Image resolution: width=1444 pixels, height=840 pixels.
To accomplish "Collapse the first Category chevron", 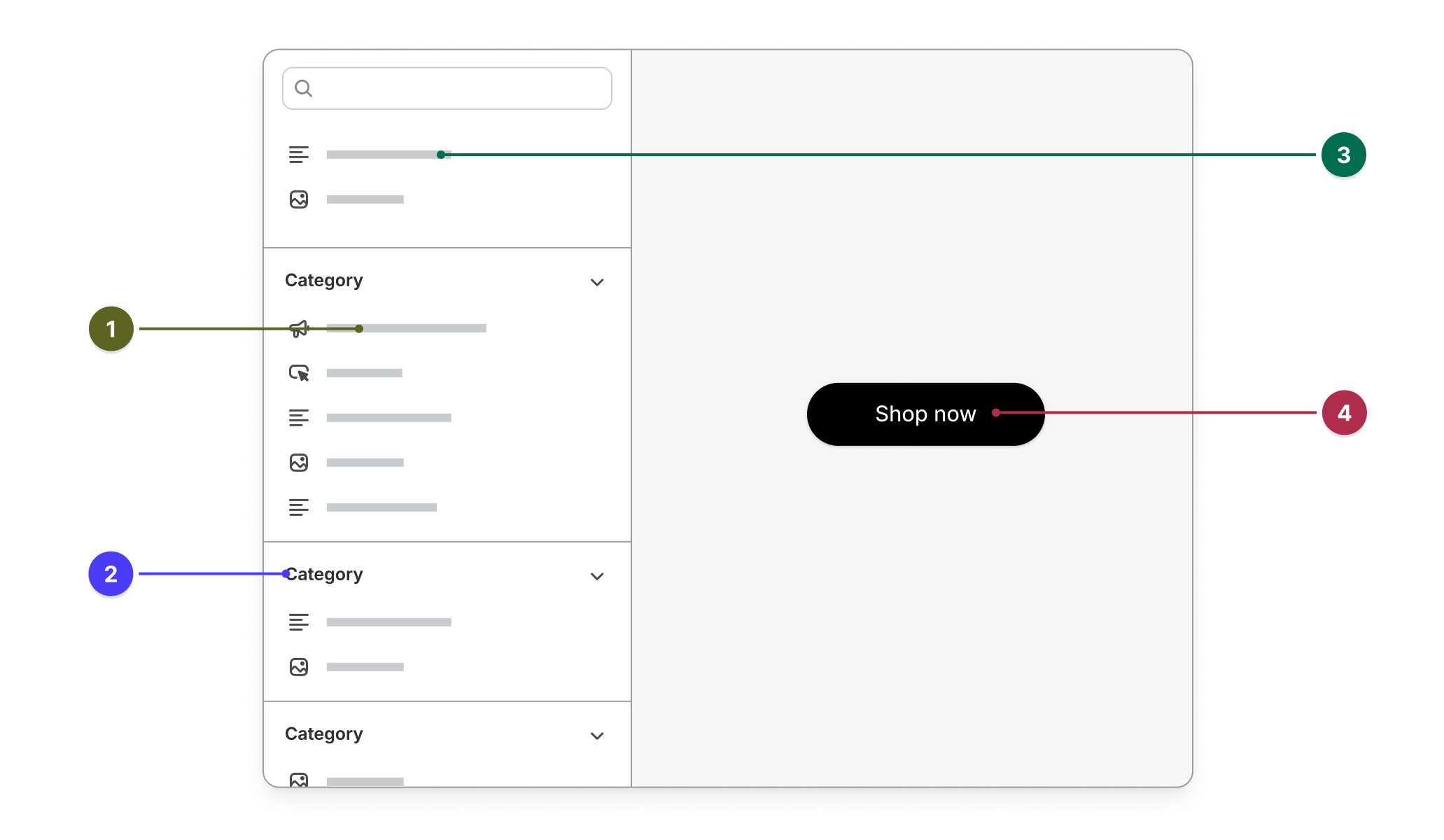I will (597, 282).
